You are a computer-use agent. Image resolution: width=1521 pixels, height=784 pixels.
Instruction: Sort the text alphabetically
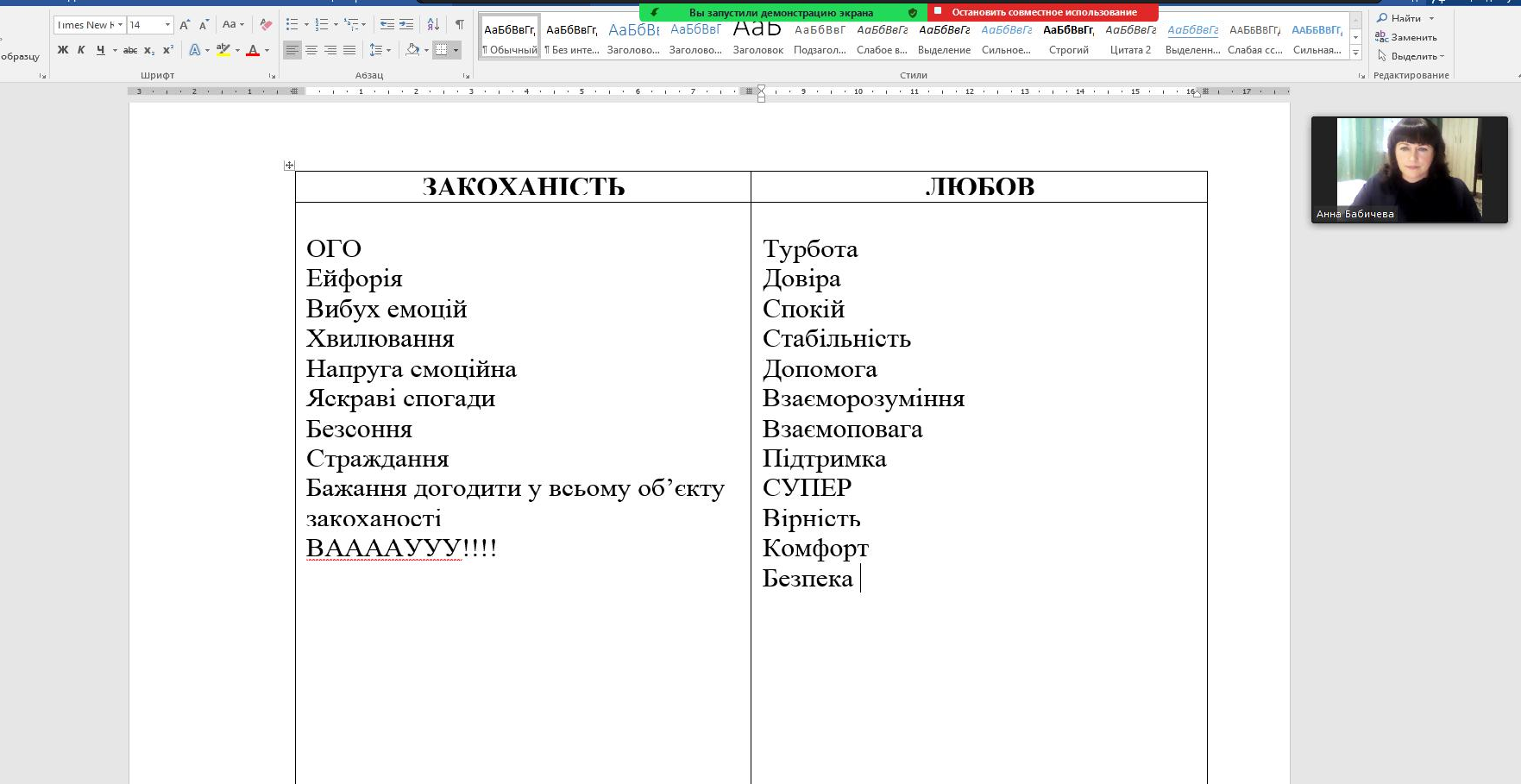click(x=433, y=25)
